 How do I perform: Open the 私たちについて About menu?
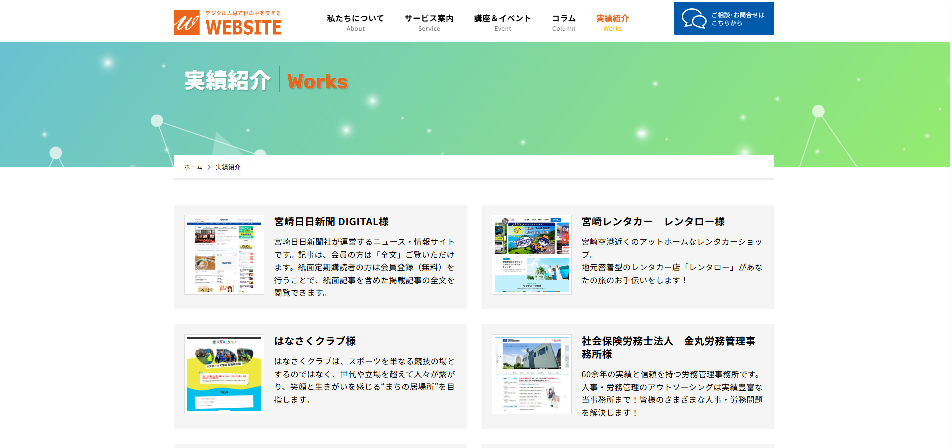pos(355,22)
